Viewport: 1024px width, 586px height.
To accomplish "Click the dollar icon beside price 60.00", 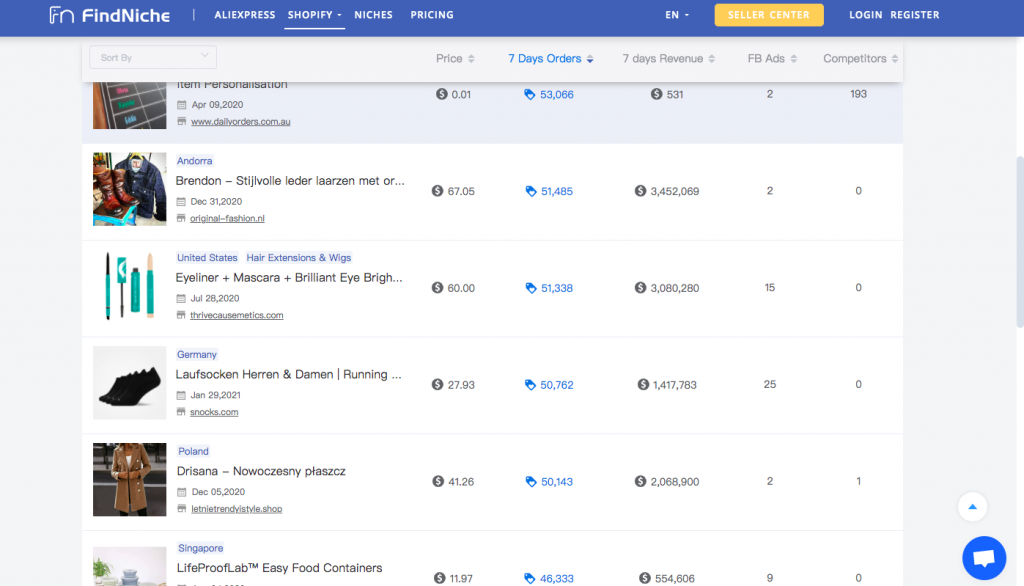I will click(438, 287).
